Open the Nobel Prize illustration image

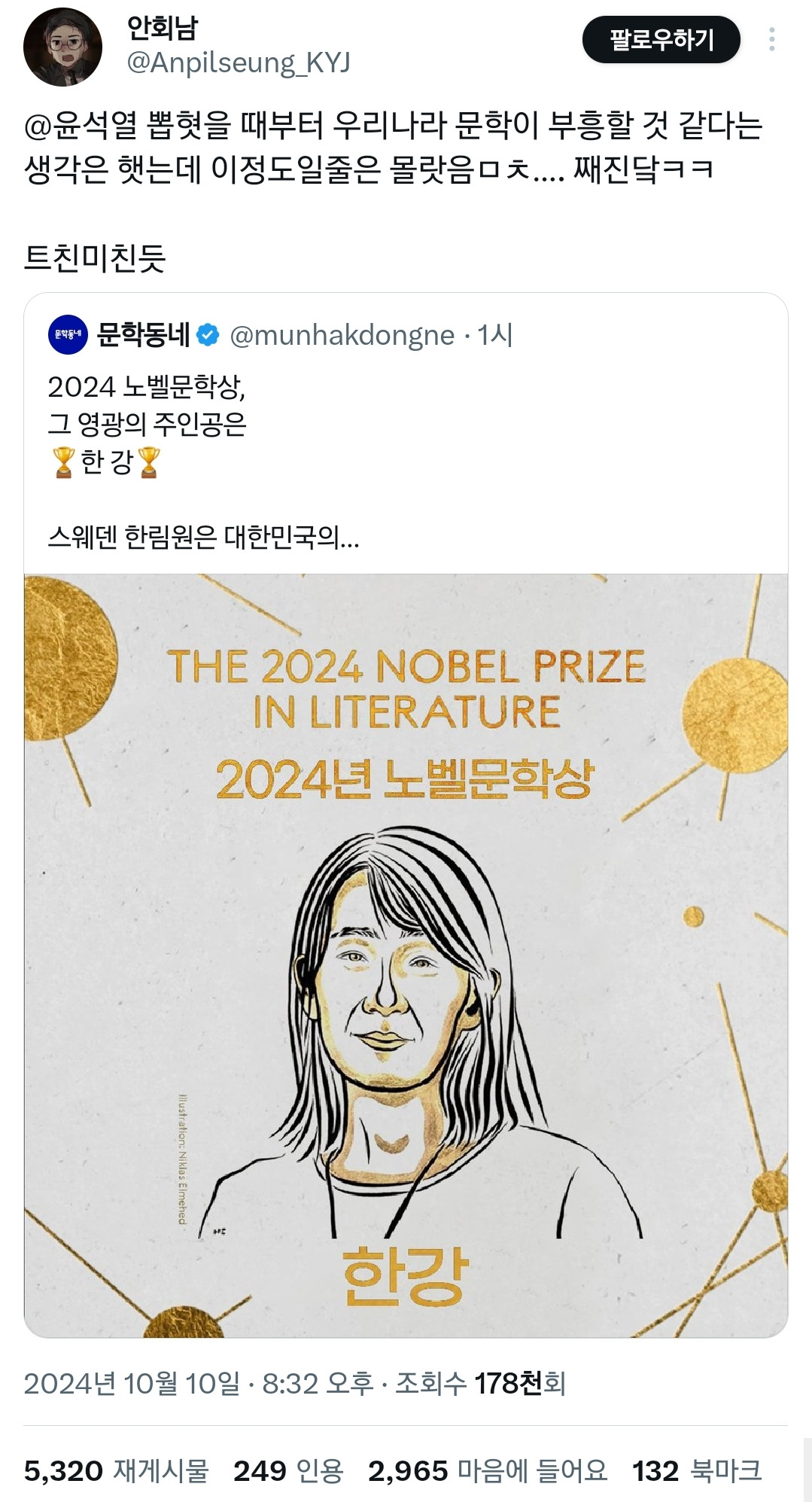coord(406,955)
